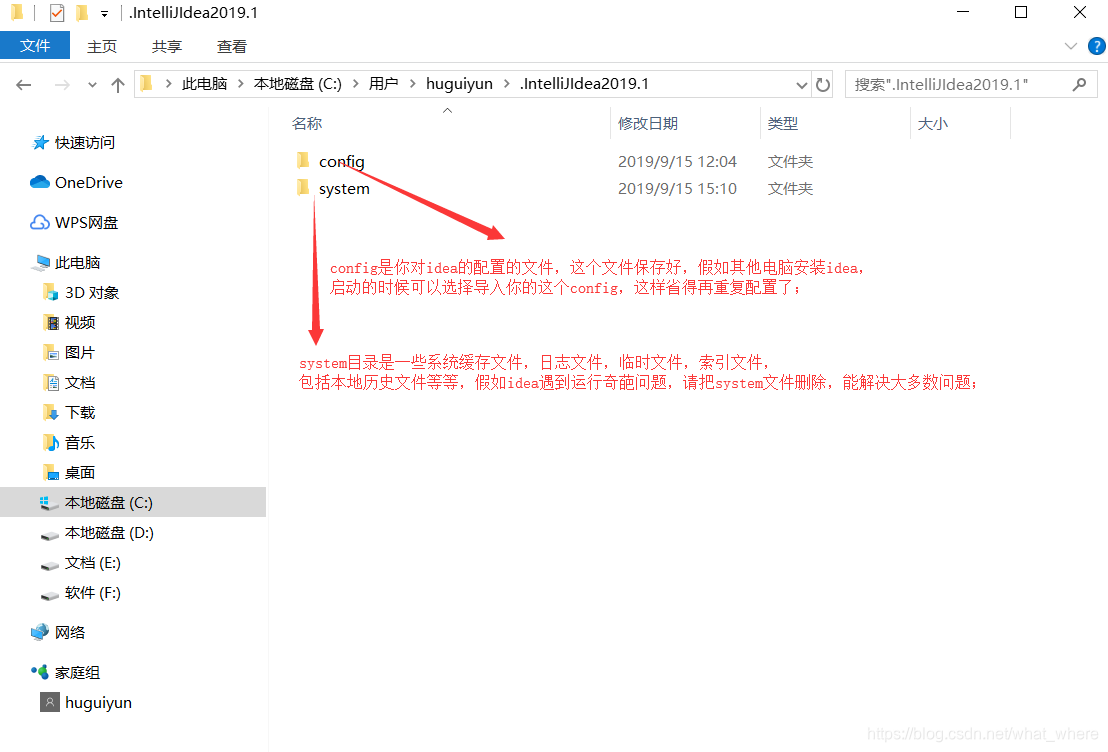
Task: Sort by 大小 column header
Action: coord(933,124)
